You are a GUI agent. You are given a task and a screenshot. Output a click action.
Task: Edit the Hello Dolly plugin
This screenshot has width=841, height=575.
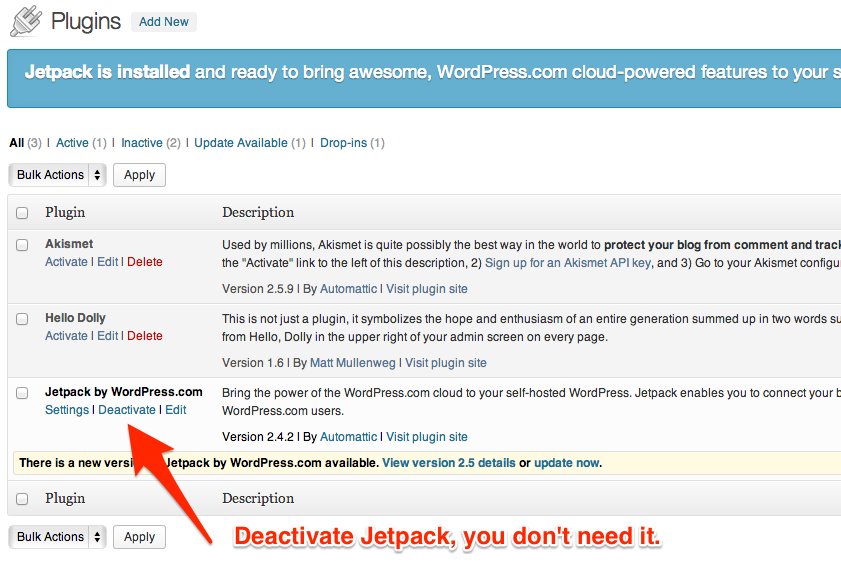107,336
